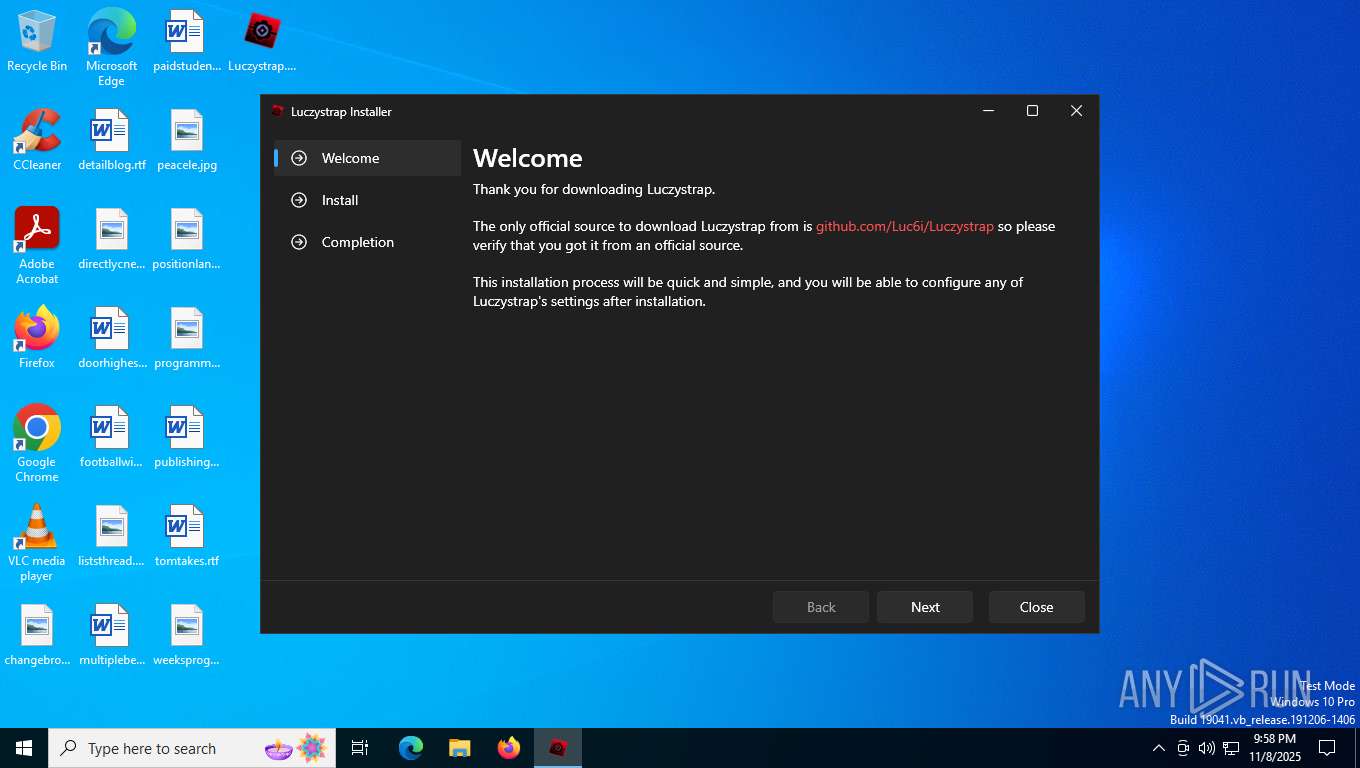Open the Recycle Bin desktop icon
This screenshot has width=1360, height=768.
[x=37, y=42]
